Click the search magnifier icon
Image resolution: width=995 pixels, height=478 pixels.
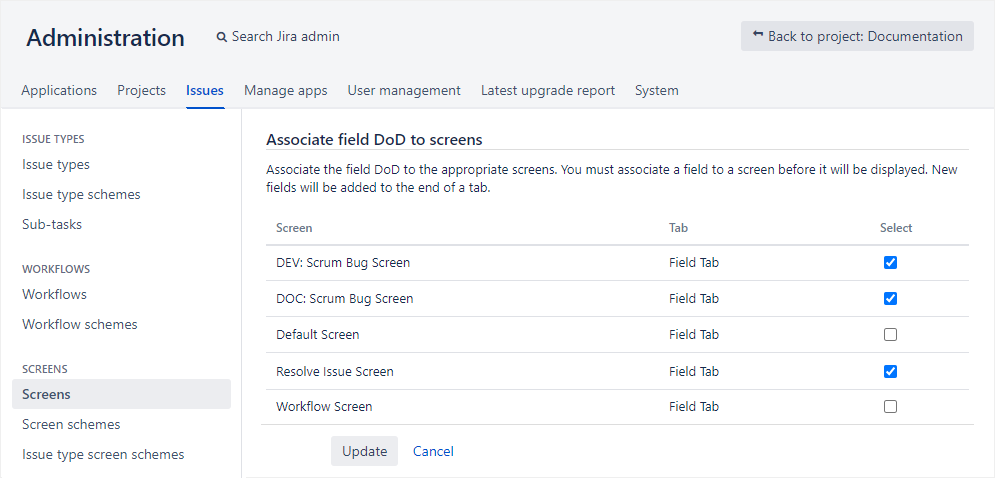click(222, 37)
